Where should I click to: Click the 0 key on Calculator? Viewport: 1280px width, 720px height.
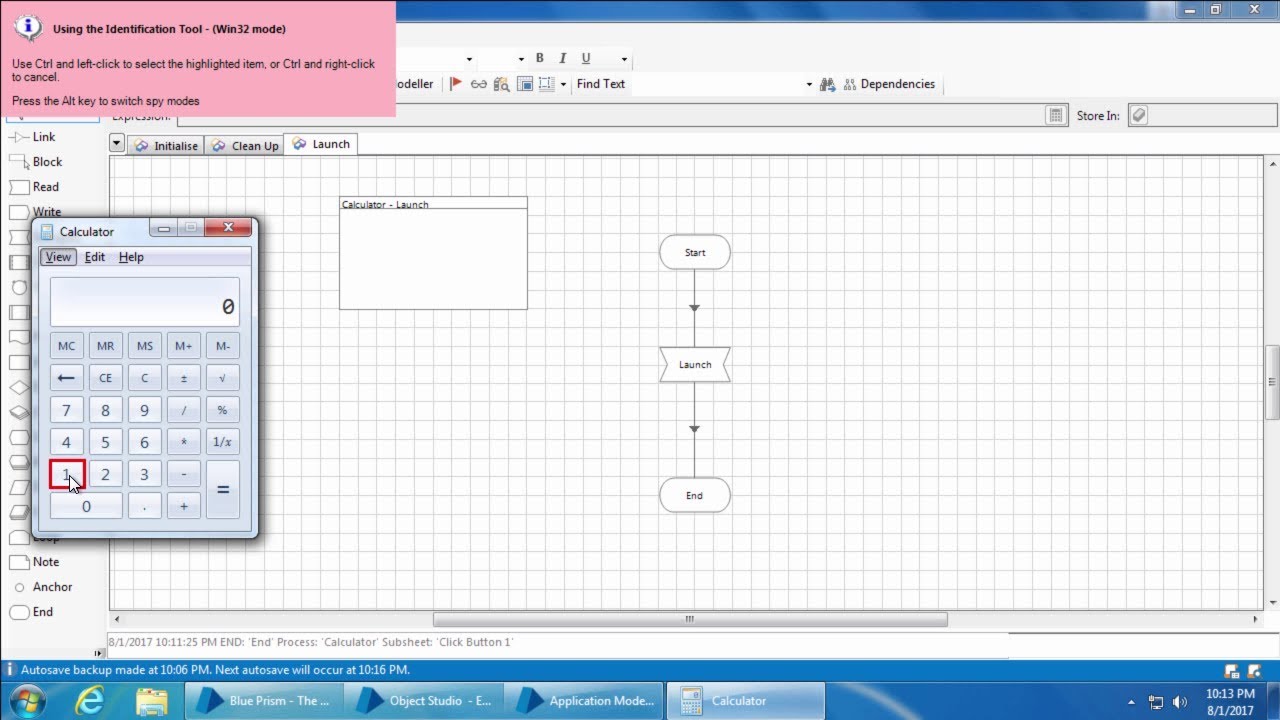tap(86, 506)
